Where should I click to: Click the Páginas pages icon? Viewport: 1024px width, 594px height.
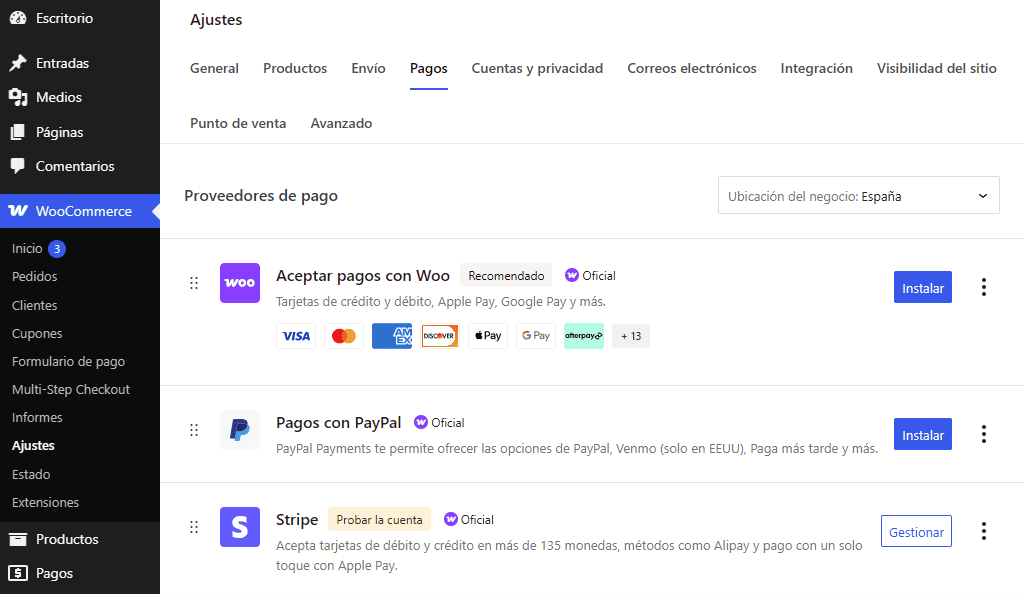(x=18, y=132)
